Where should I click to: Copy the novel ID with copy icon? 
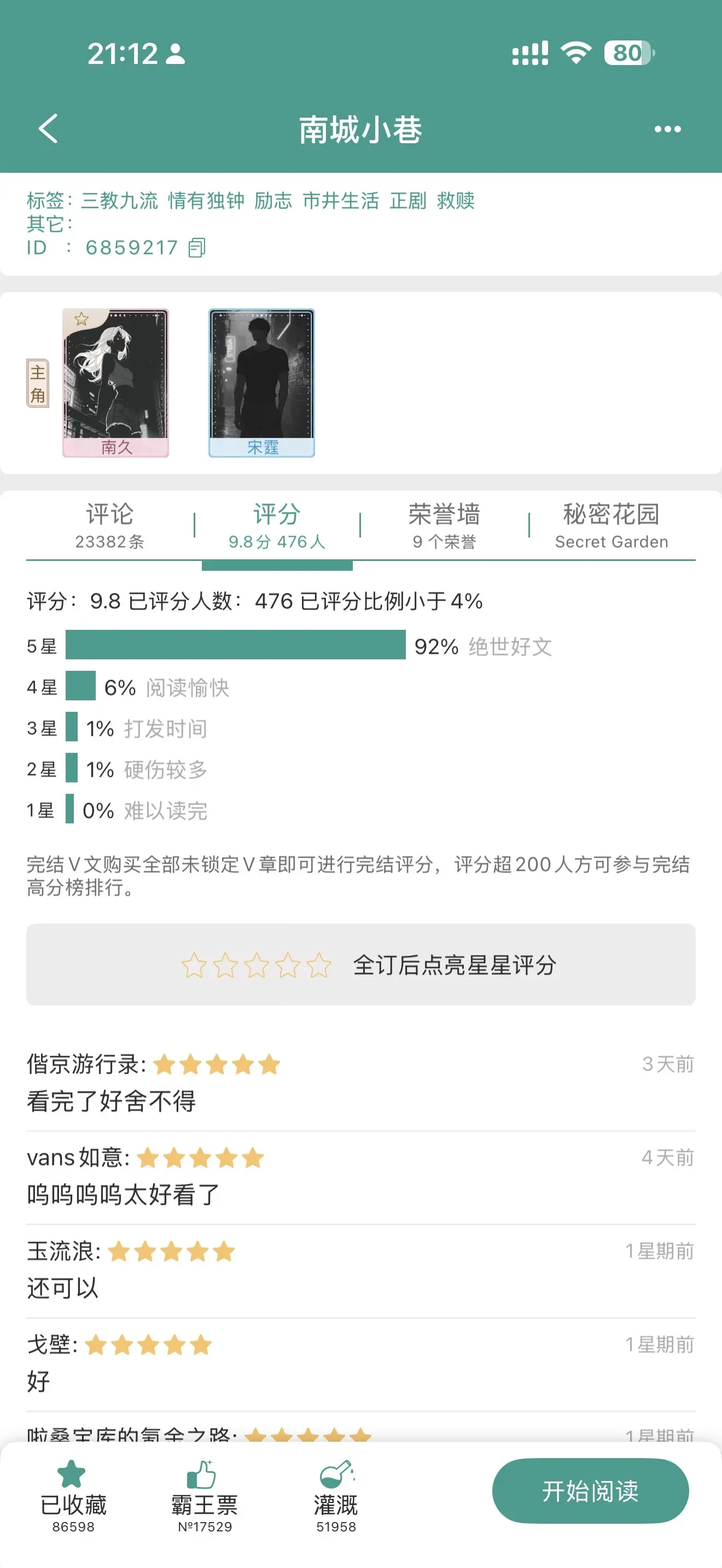point(196,248)
